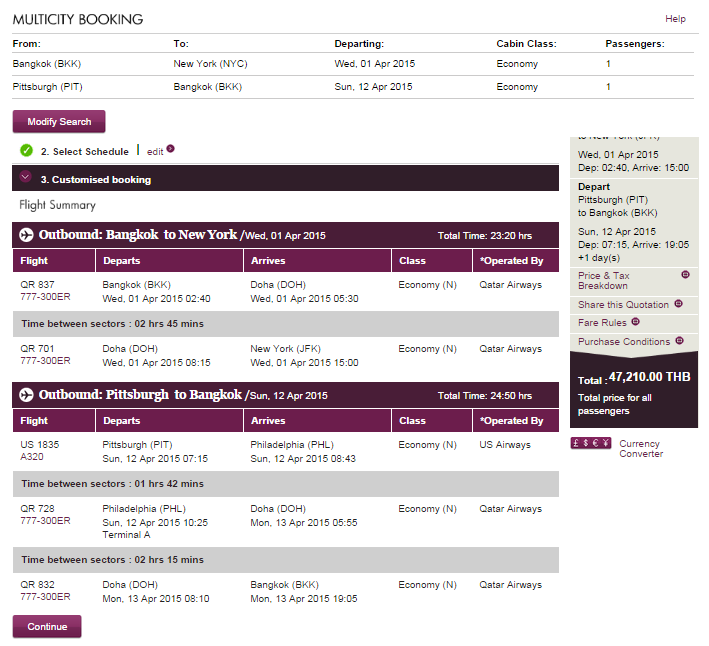
Task: Click the edit link for Select Schedule
Action: (x=155, y=152)
